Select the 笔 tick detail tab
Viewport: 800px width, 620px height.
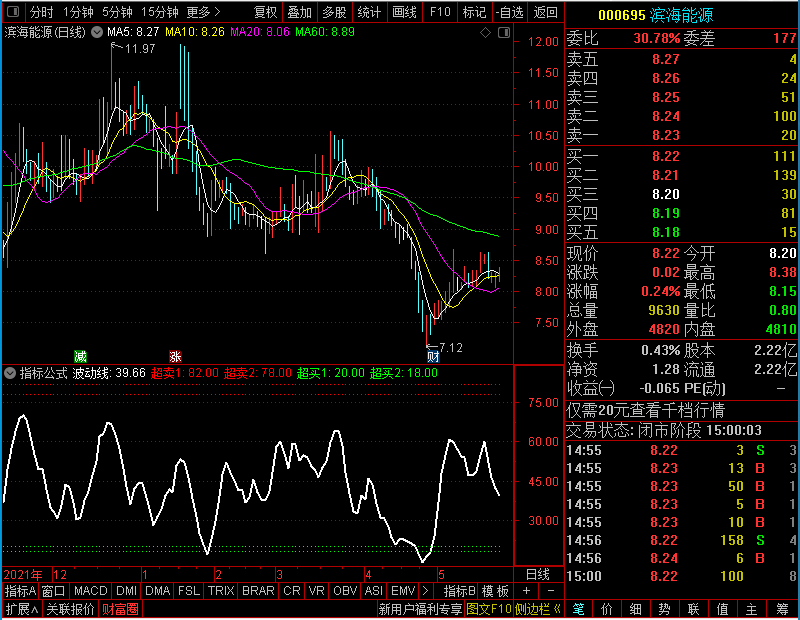pyautogui.click(x=579, y=609)
